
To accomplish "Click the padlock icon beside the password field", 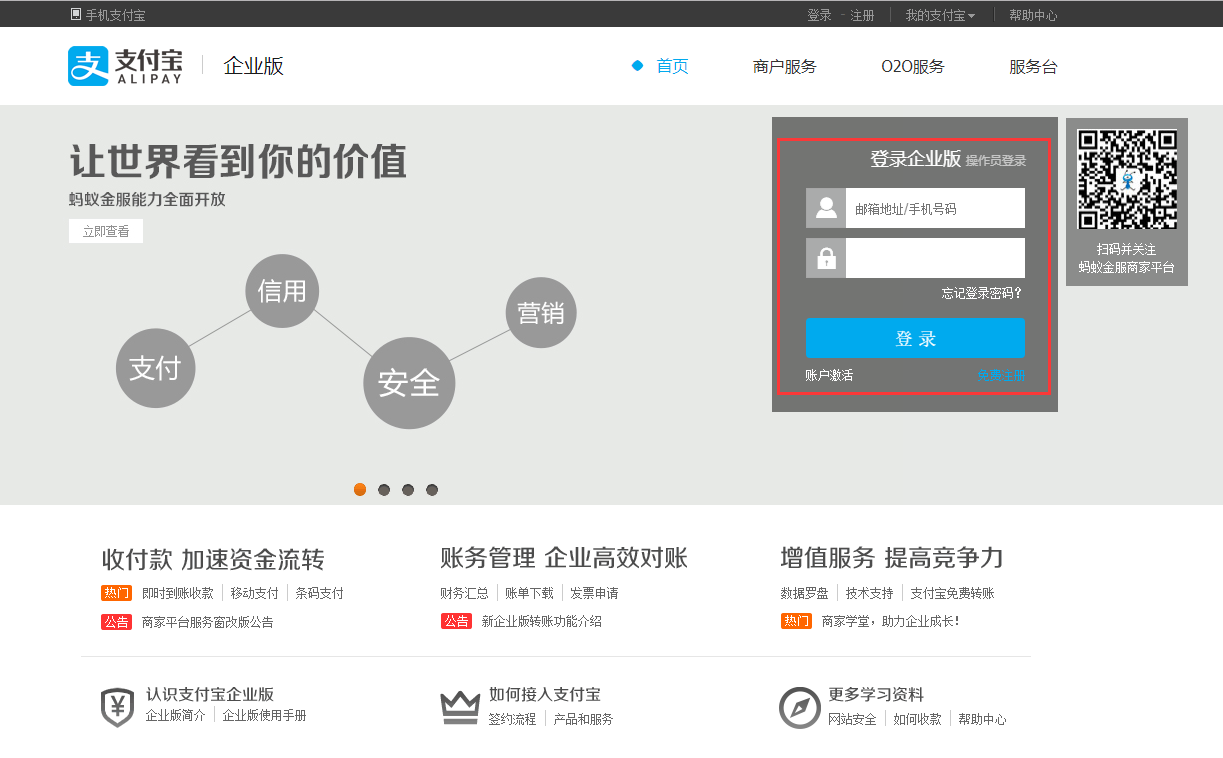I will click(x=824, y=258).
